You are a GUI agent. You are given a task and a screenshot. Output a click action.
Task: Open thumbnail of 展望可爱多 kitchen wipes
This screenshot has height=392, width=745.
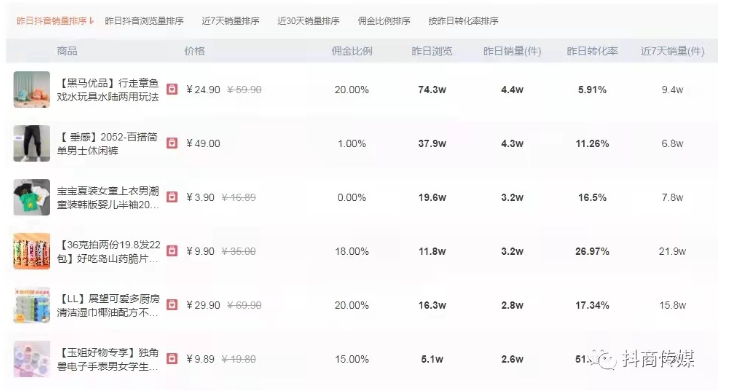pos(31,305)
